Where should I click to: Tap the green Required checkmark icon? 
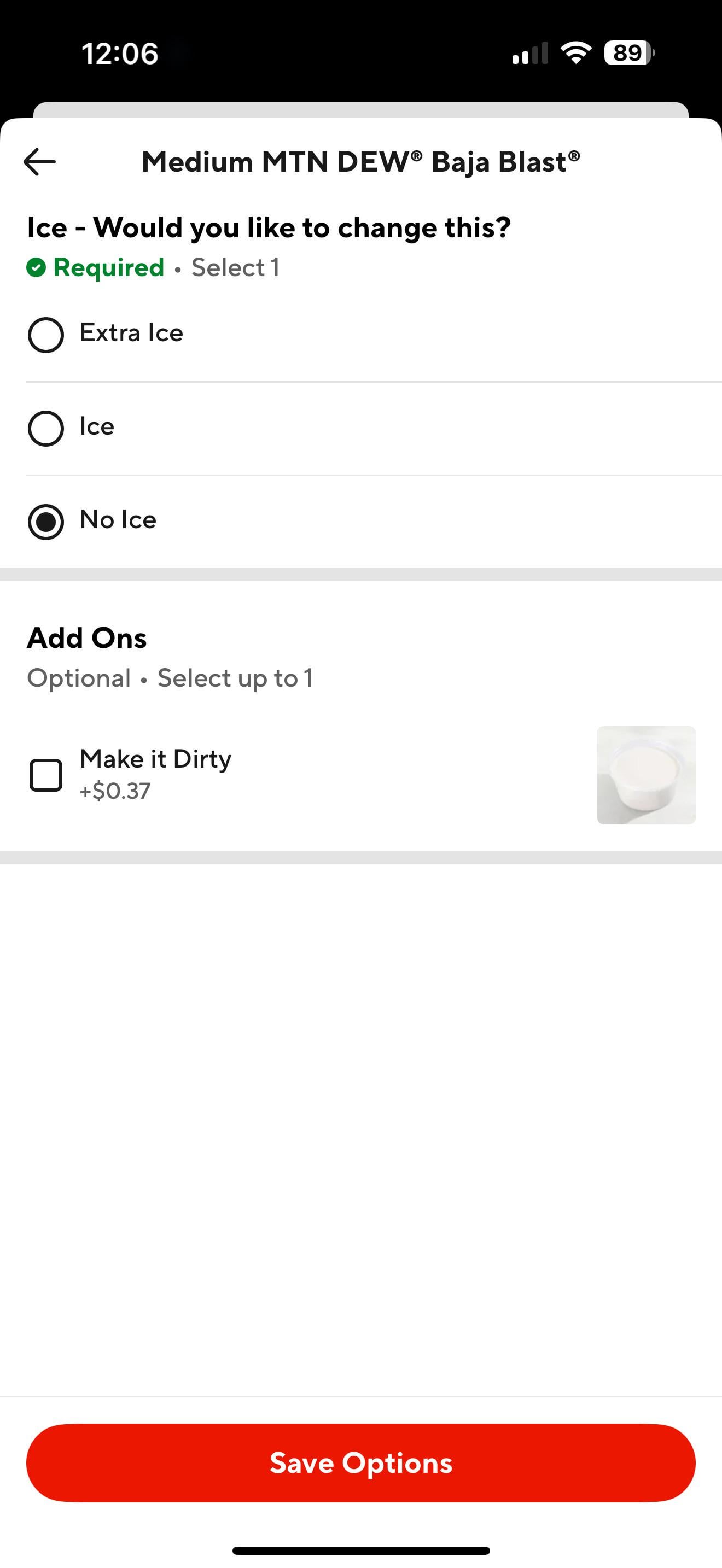tap(36, 267)
